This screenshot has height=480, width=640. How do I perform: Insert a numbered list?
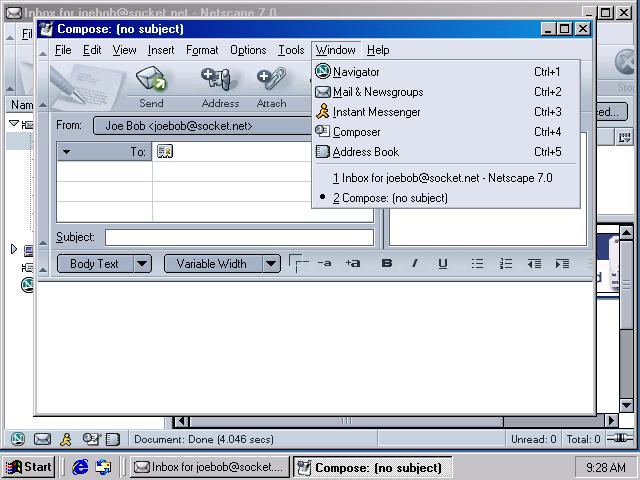[x=506, y=264]
